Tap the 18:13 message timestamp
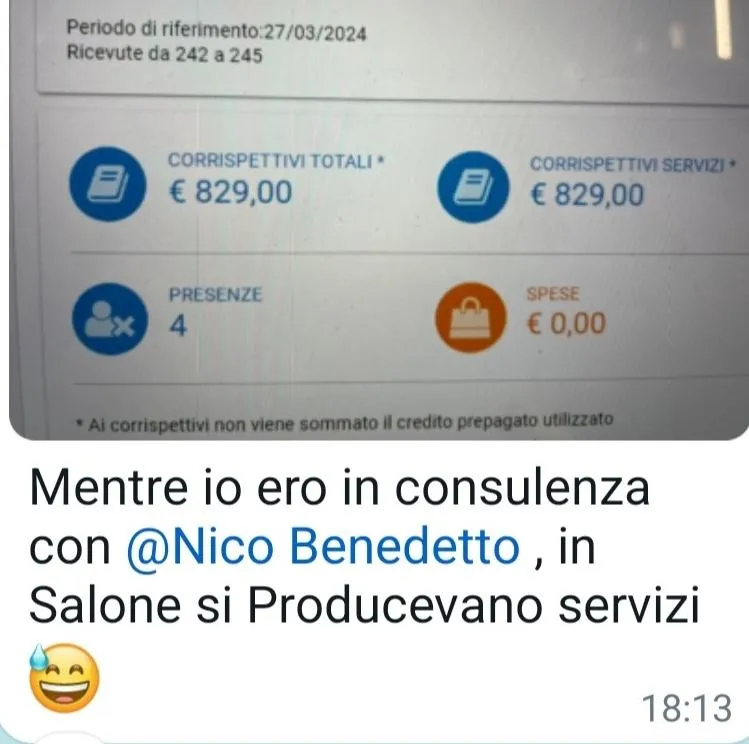 [686, 708]
